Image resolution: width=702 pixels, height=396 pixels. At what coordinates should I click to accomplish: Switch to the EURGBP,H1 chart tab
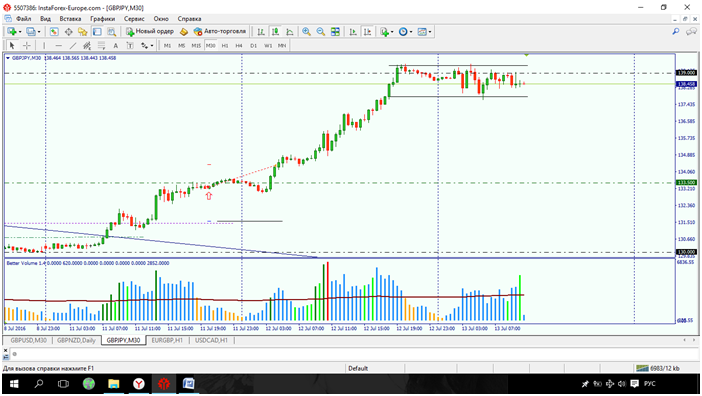167,341
